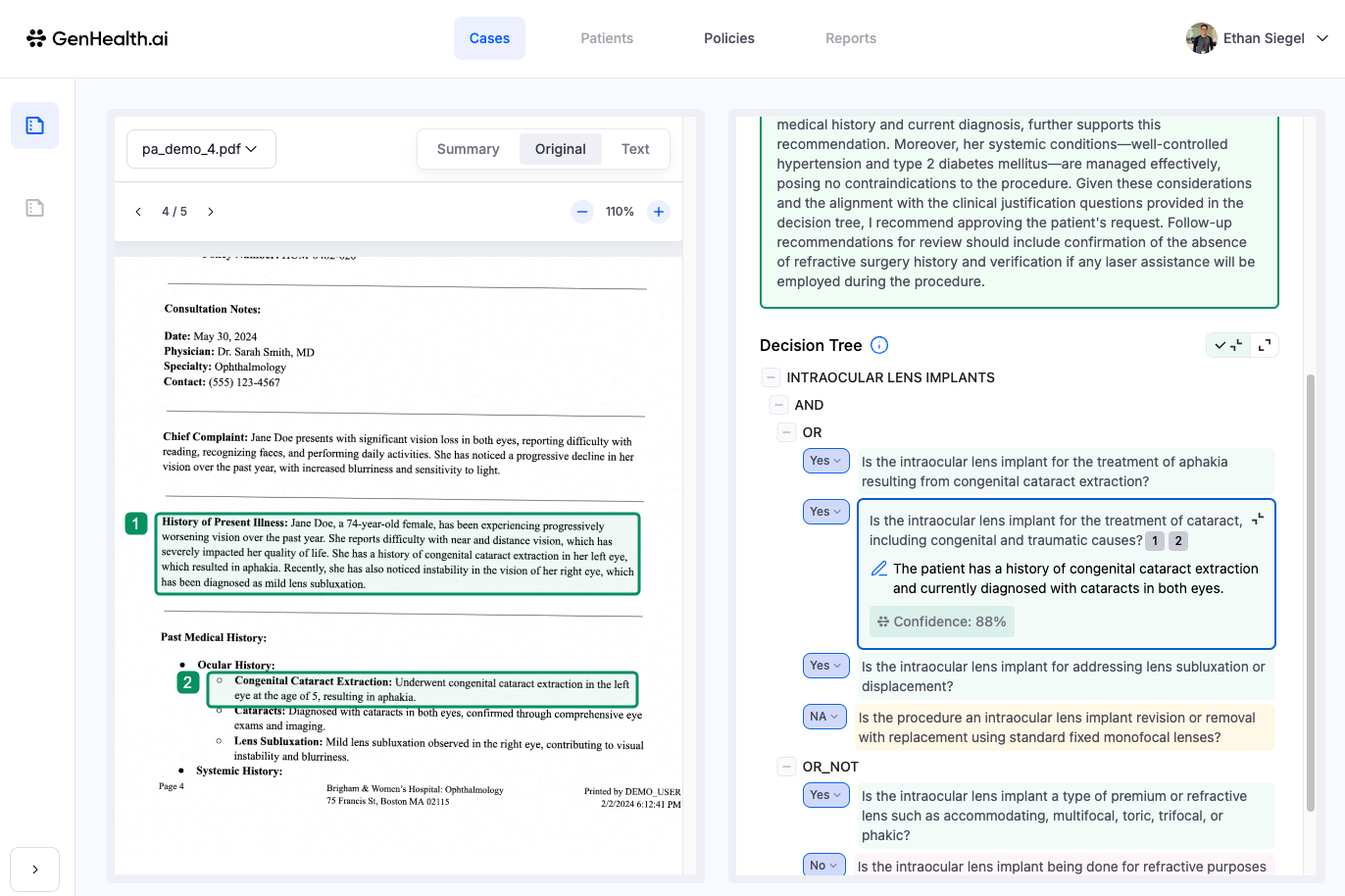Viewport: 1345px width, 896px height.
Task: Click the Congenital Cataract Extraction highlight
Action: (x=423, y=689)
